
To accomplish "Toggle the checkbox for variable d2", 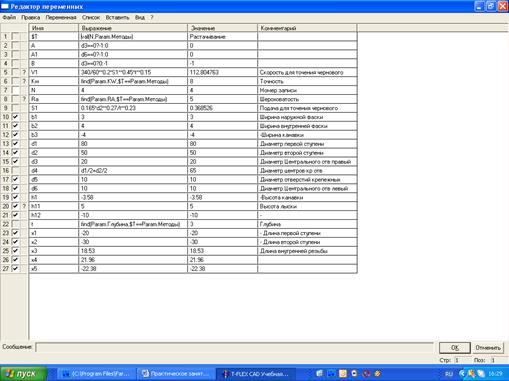I will click(x=15, y=152).
